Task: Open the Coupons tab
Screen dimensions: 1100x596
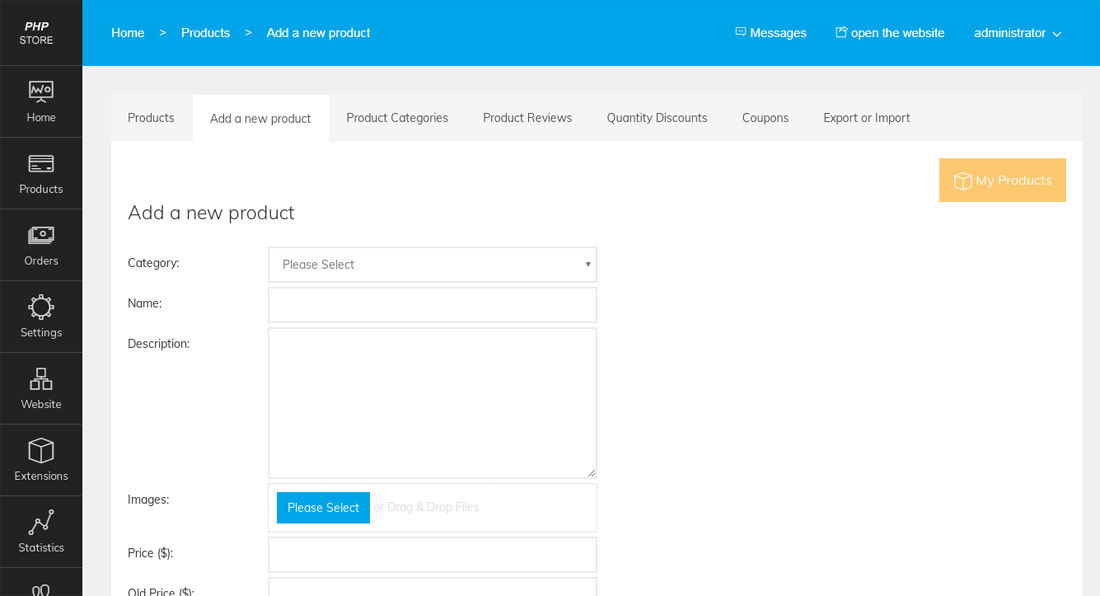Action: pyautogui.click(x=765, y=117)
